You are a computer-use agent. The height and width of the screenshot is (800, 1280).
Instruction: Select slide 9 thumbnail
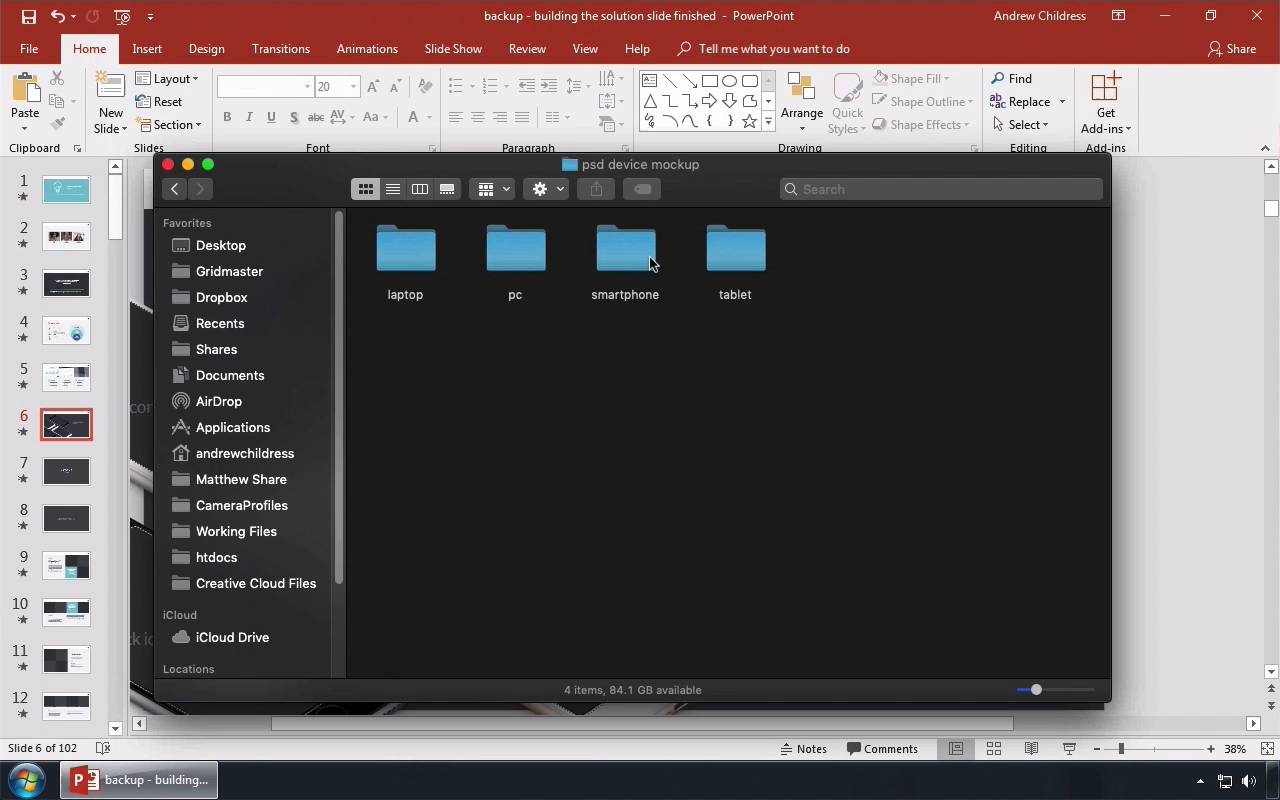[66, 566]
